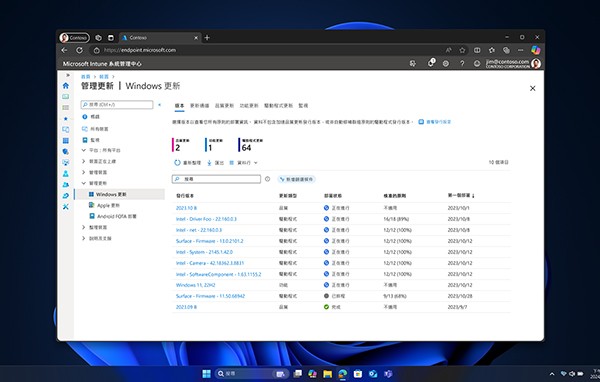Close the Windows 更新 blade with X
Screen dimensions: 600x382
[x=532, y=88]
